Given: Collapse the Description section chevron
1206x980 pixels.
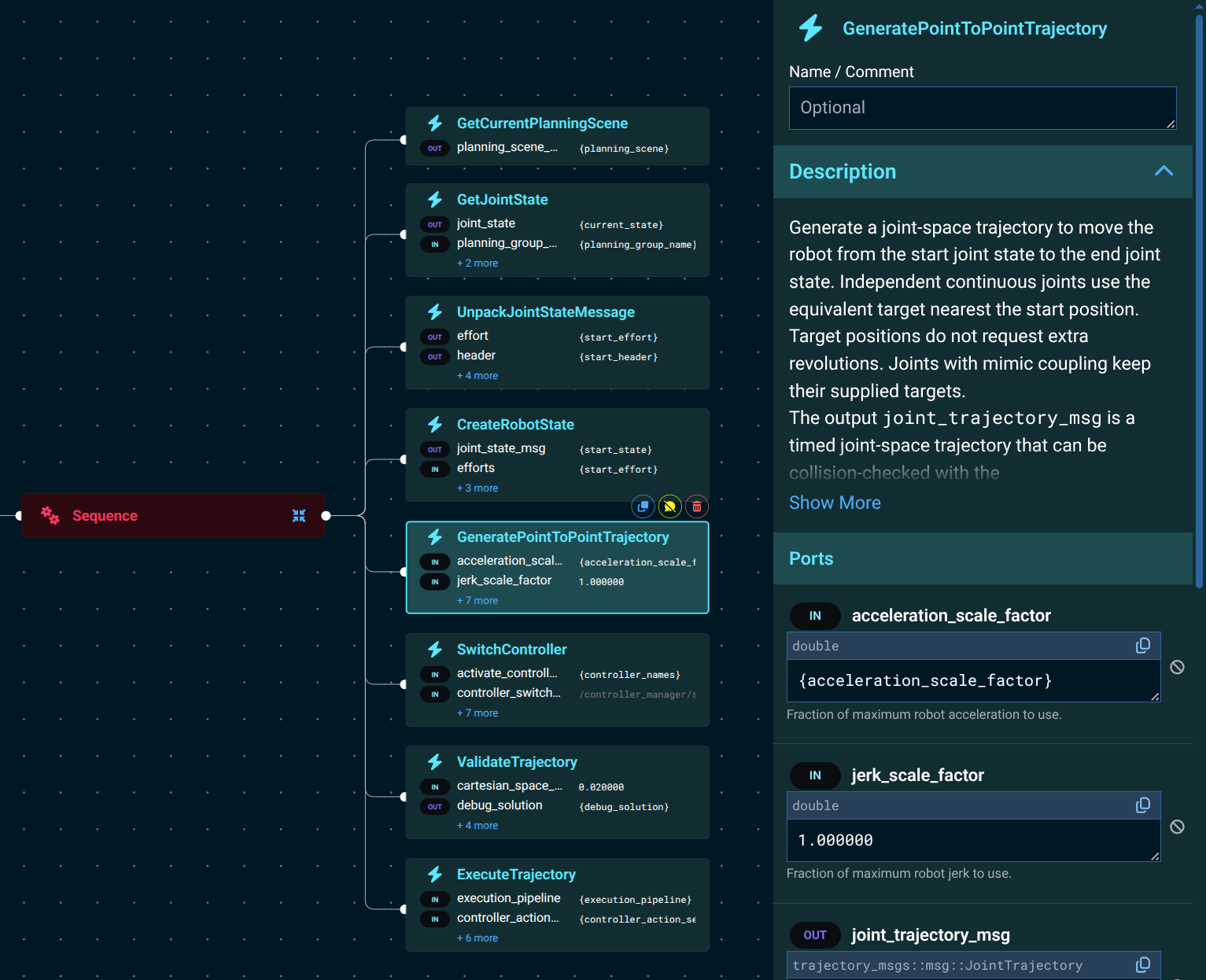Looking at the screenshot, I should click(x=1164, y=171).
